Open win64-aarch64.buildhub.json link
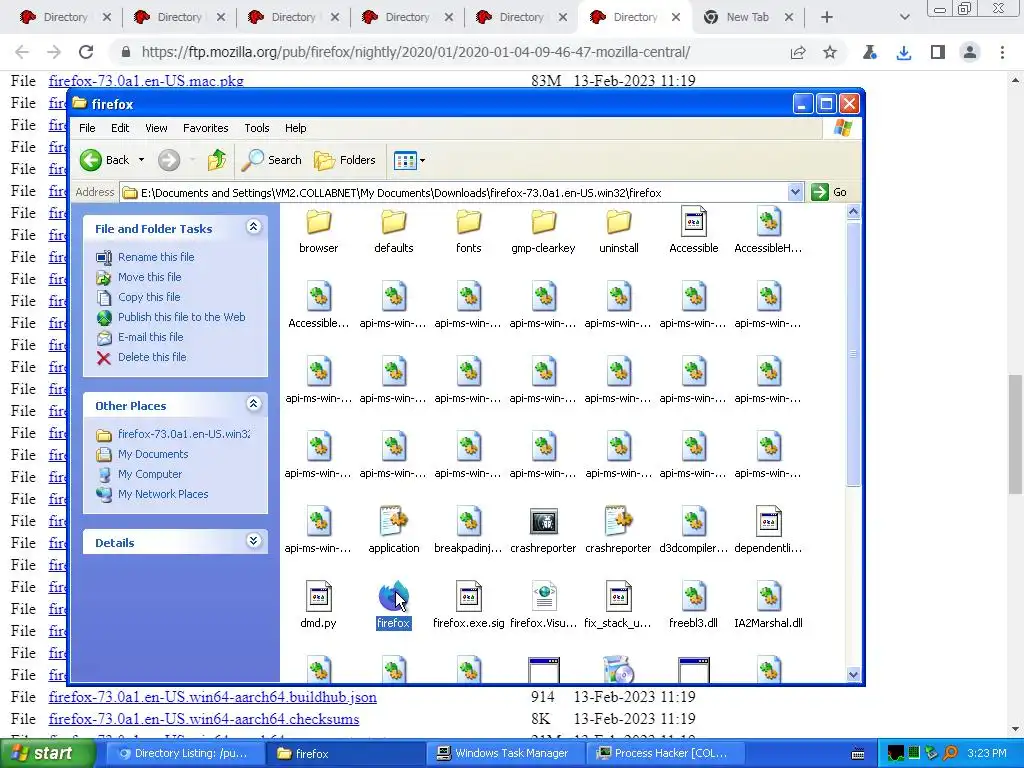 point(212,697)
